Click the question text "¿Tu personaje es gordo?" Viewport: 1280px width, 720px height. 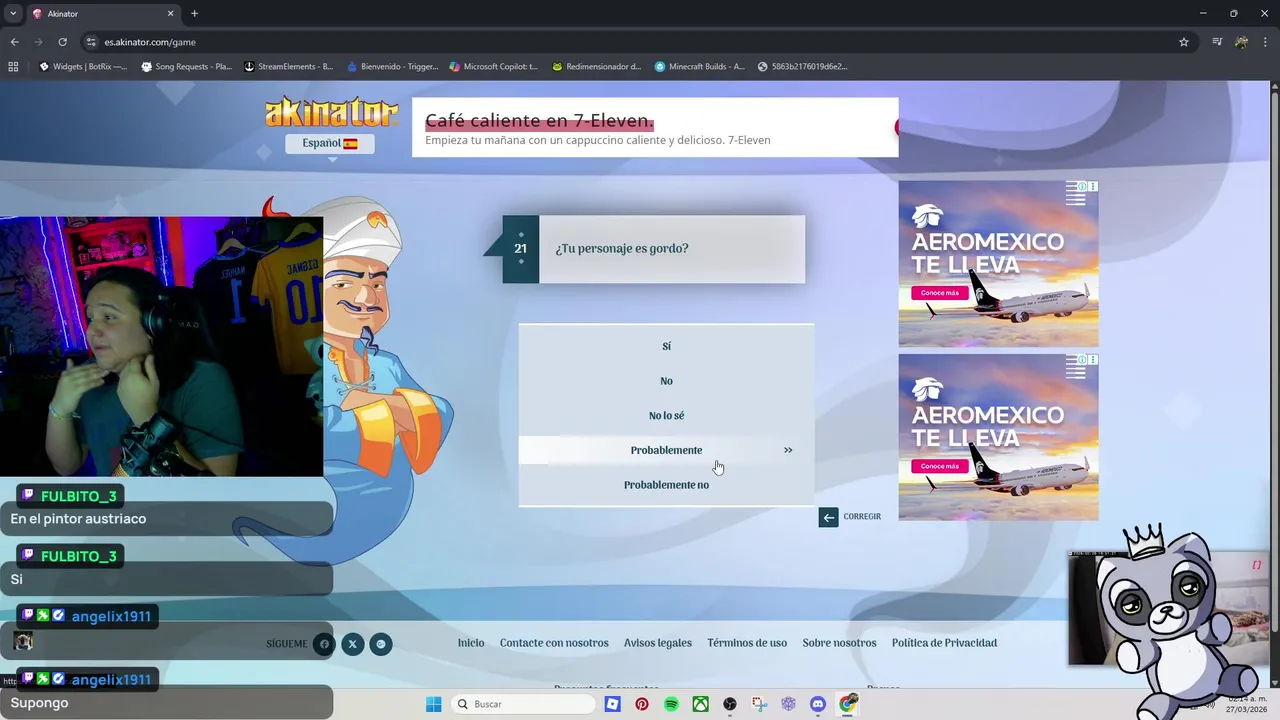(622, 249)
